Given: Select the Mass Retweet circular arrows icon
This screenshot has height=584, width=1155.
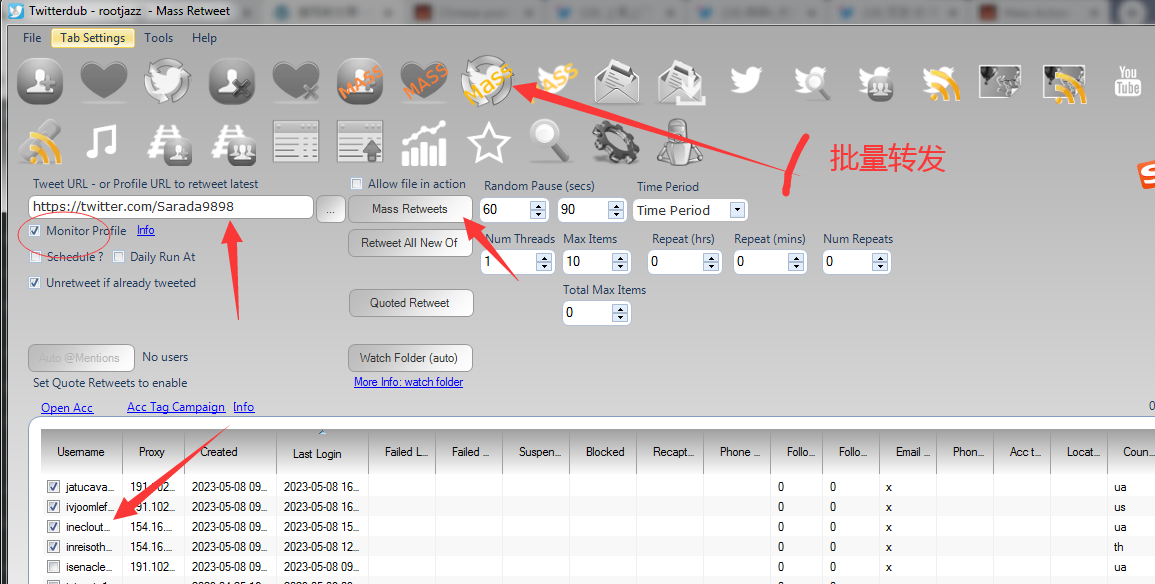Looking at the screenshot, I should [x=487, y=81].
